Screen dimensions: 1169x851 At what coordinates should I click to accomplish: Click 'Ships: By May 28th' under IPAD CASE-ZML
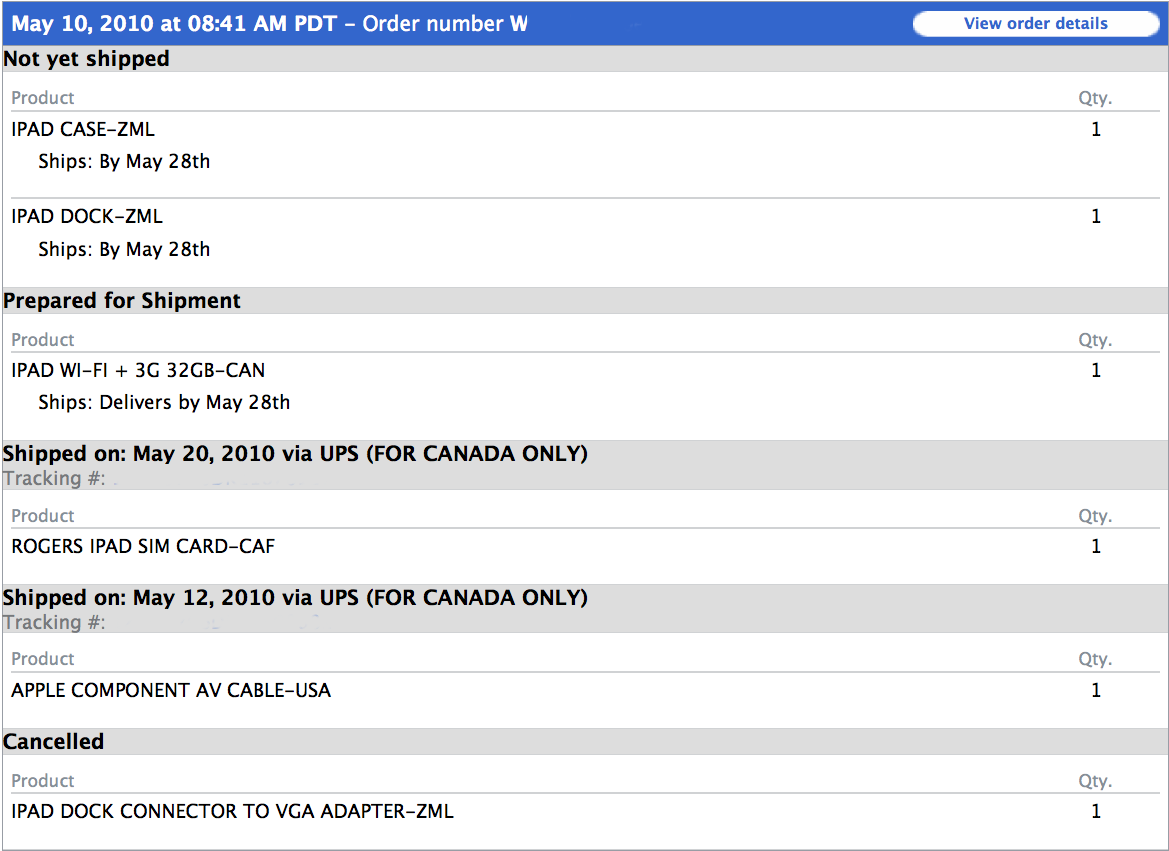(x=125, y=162)
